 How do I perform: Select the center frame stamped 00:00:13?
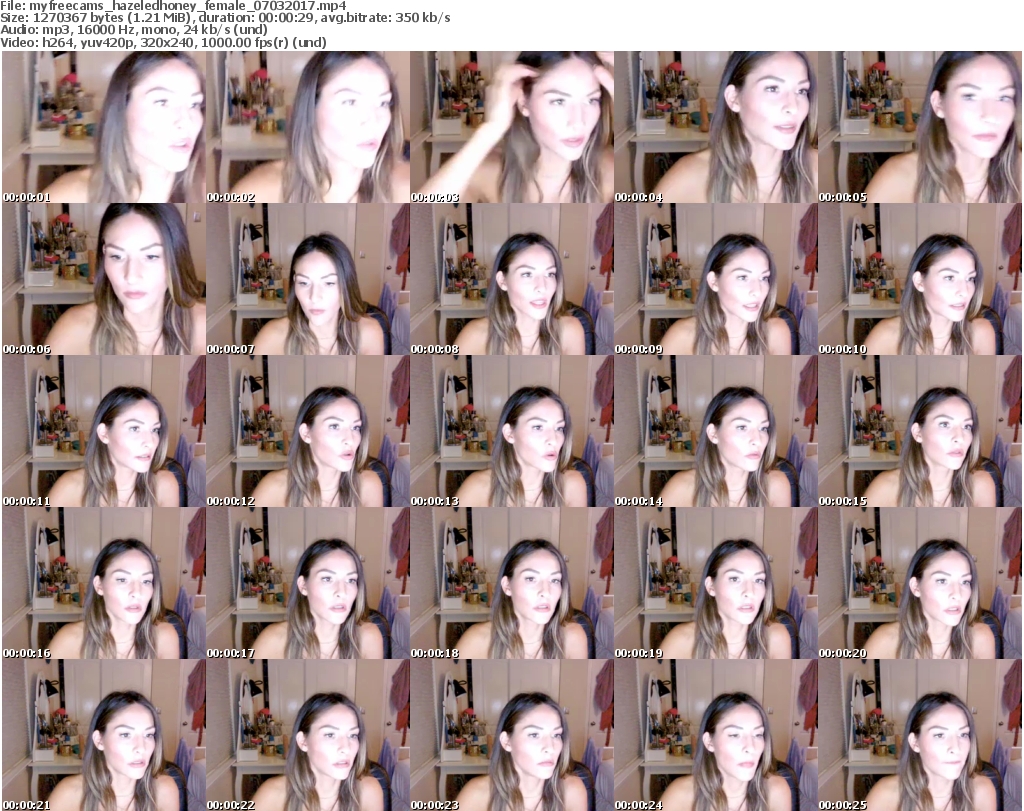coord(512,431)
